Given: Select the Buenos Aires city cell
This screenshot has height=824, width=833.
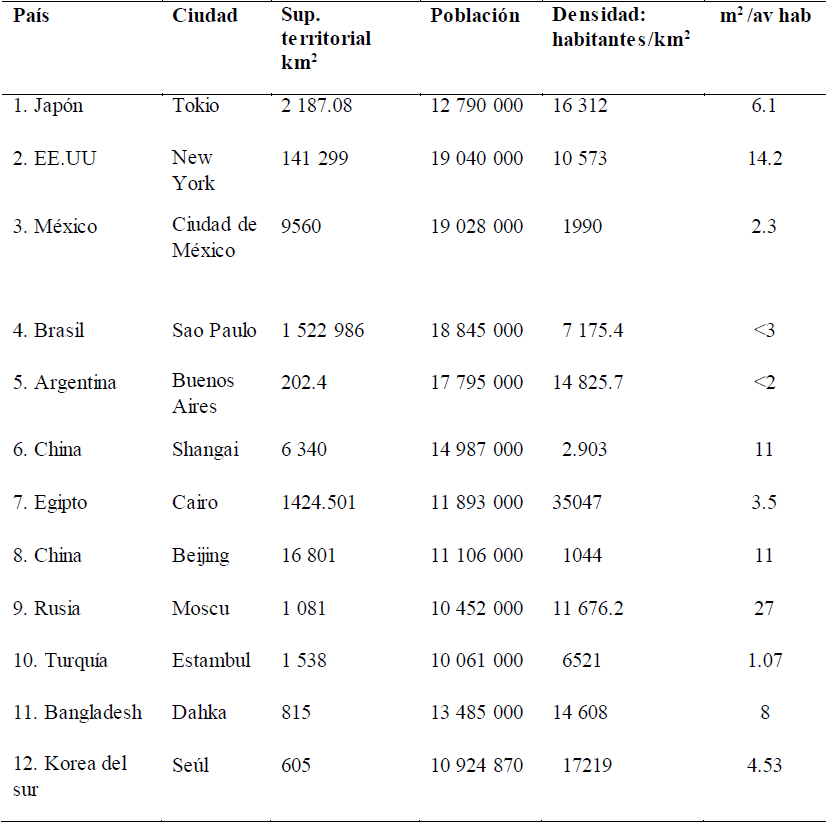Looking at the screenshot, I should click(x=203, y=394).
